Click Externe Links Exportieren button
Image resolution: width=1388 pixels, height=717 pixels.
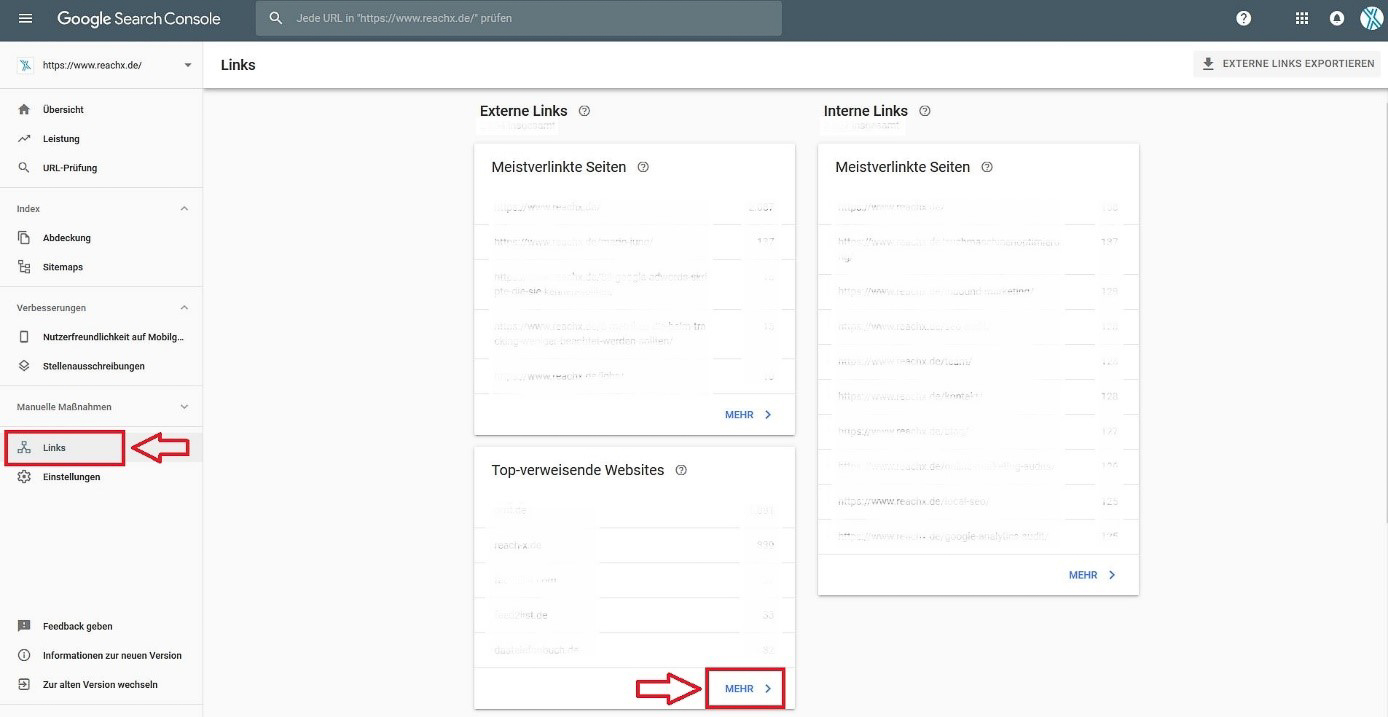click(x=1287, y=64)
